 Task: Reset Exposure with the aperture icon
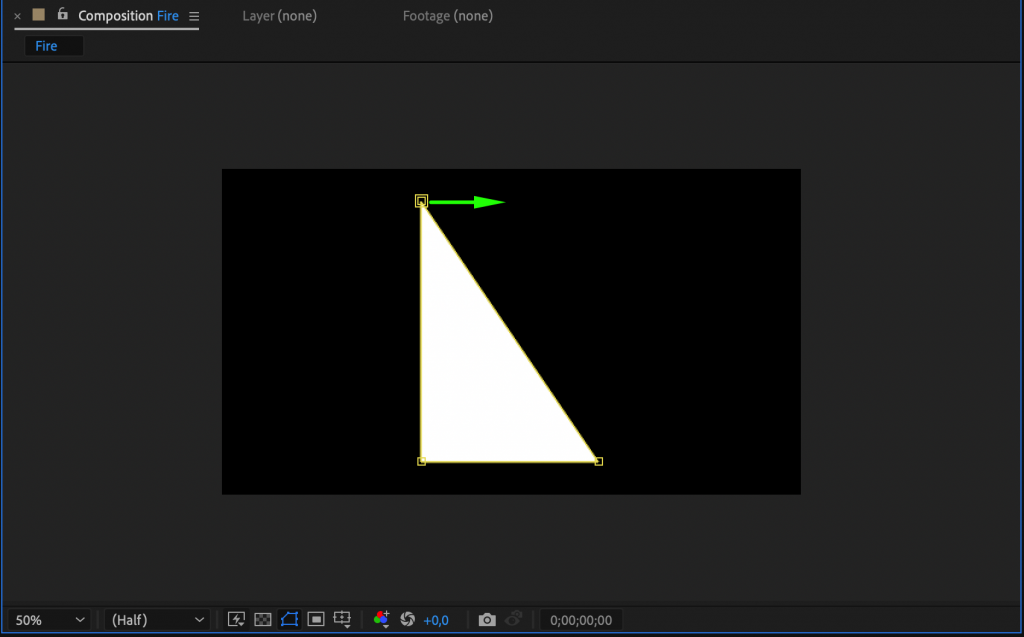pos(407,619)
